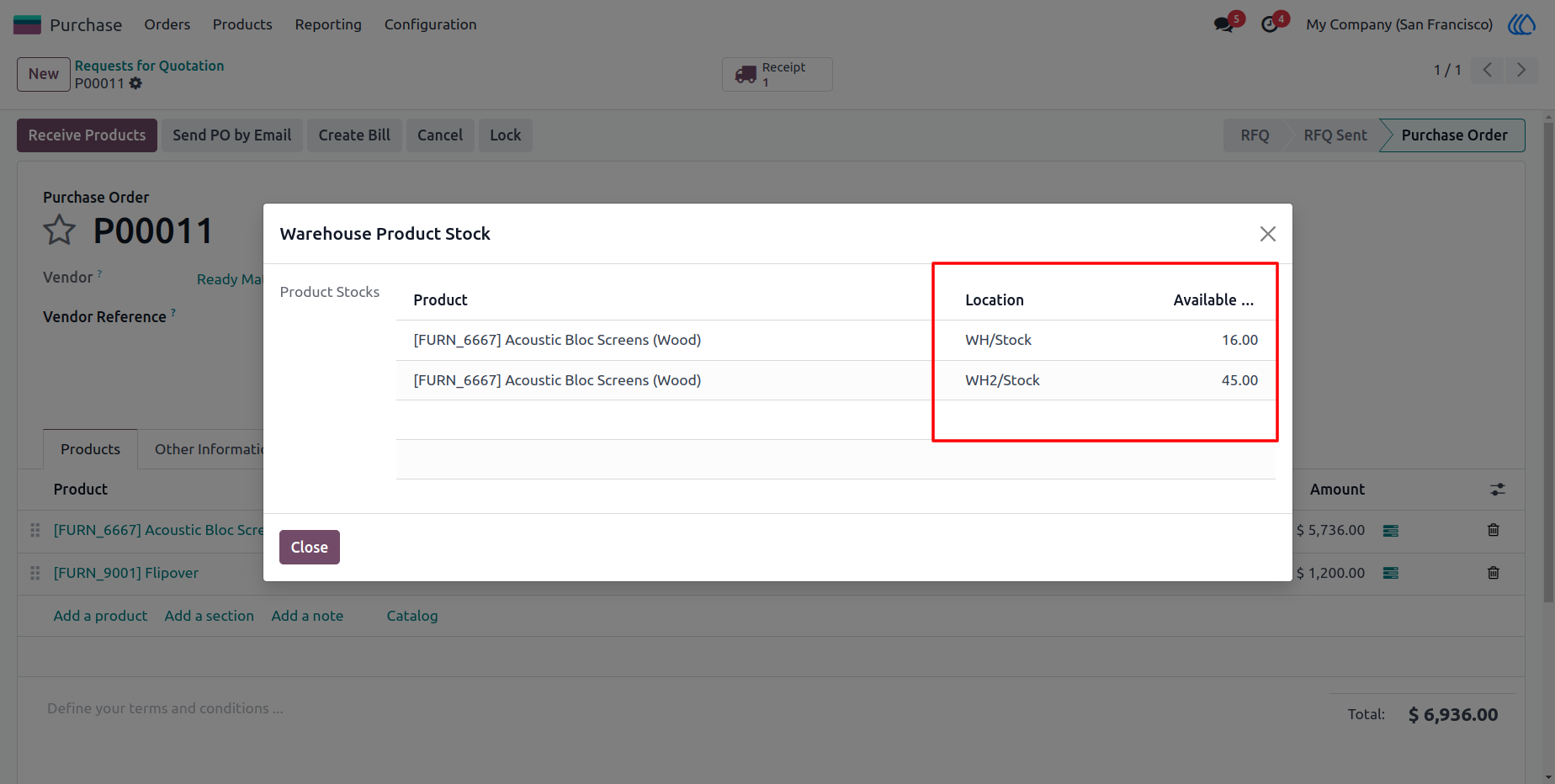
Task: Click Receive Products button
Action: coord(87,135)
